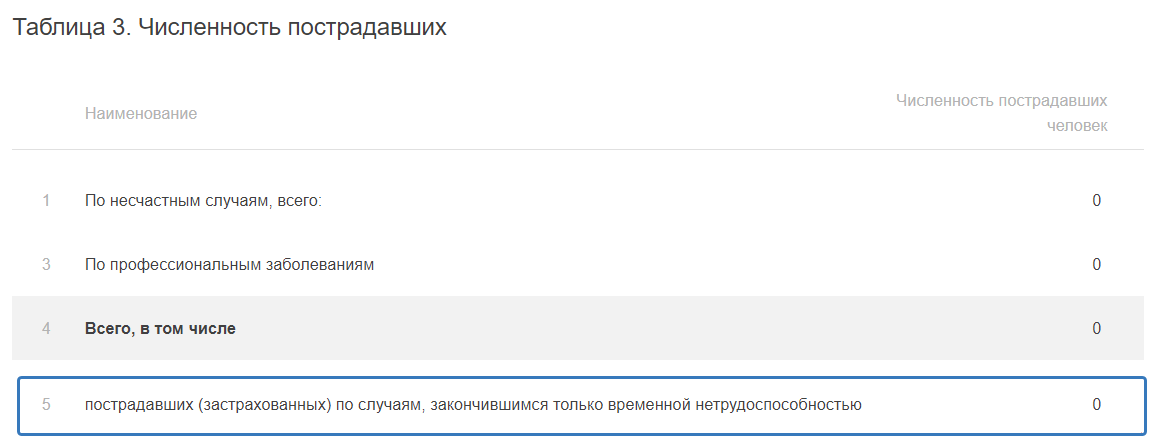Screen dimensions: 1157x448
Task: Click the bold 'Всего, в том числе' label
Action: (160, 328)
